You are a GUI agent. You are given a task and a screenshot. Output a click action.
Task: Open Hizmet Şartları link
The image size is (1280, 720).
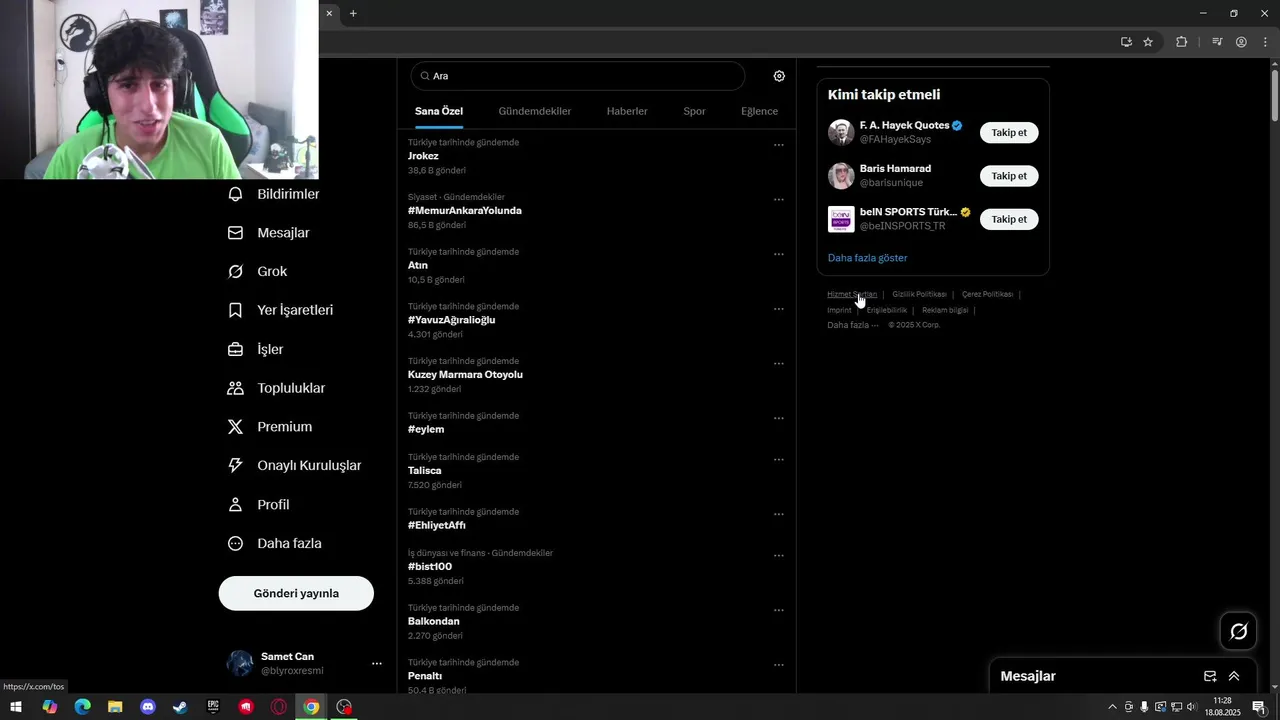(x=852, y=294)
